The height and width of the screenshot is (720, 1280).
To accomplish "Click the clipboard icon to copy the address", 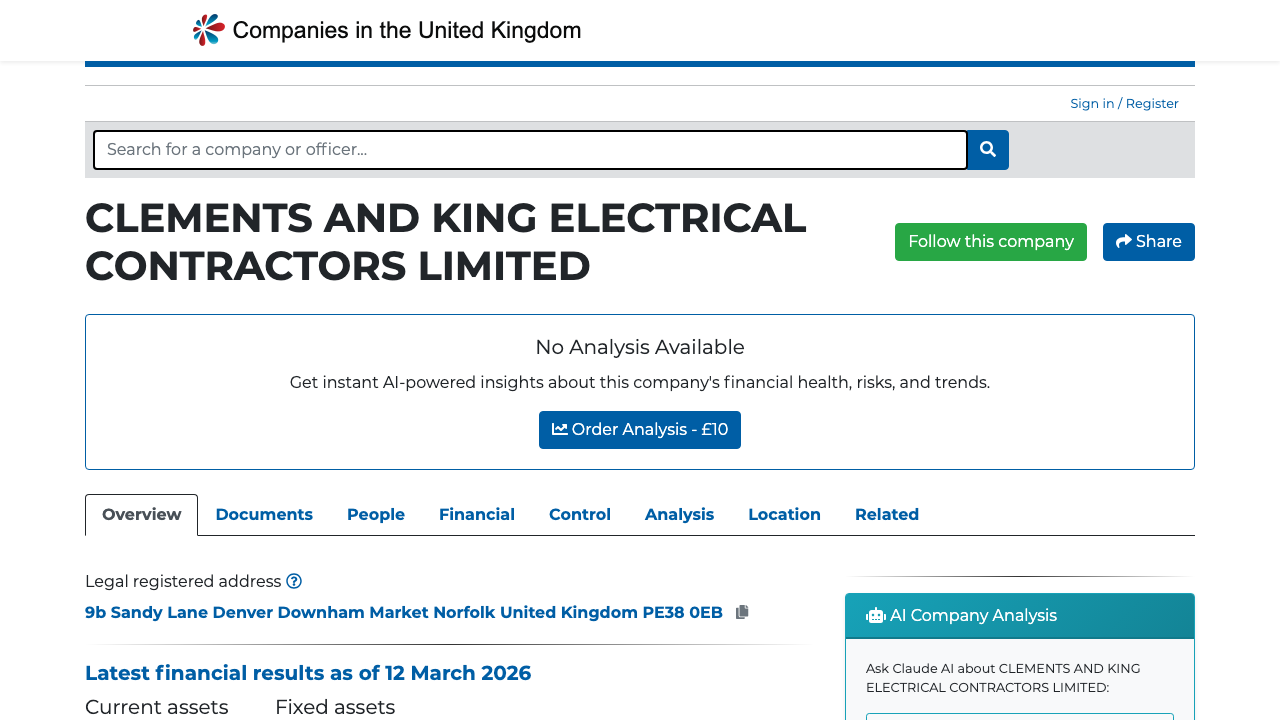I will pos(742,611).
